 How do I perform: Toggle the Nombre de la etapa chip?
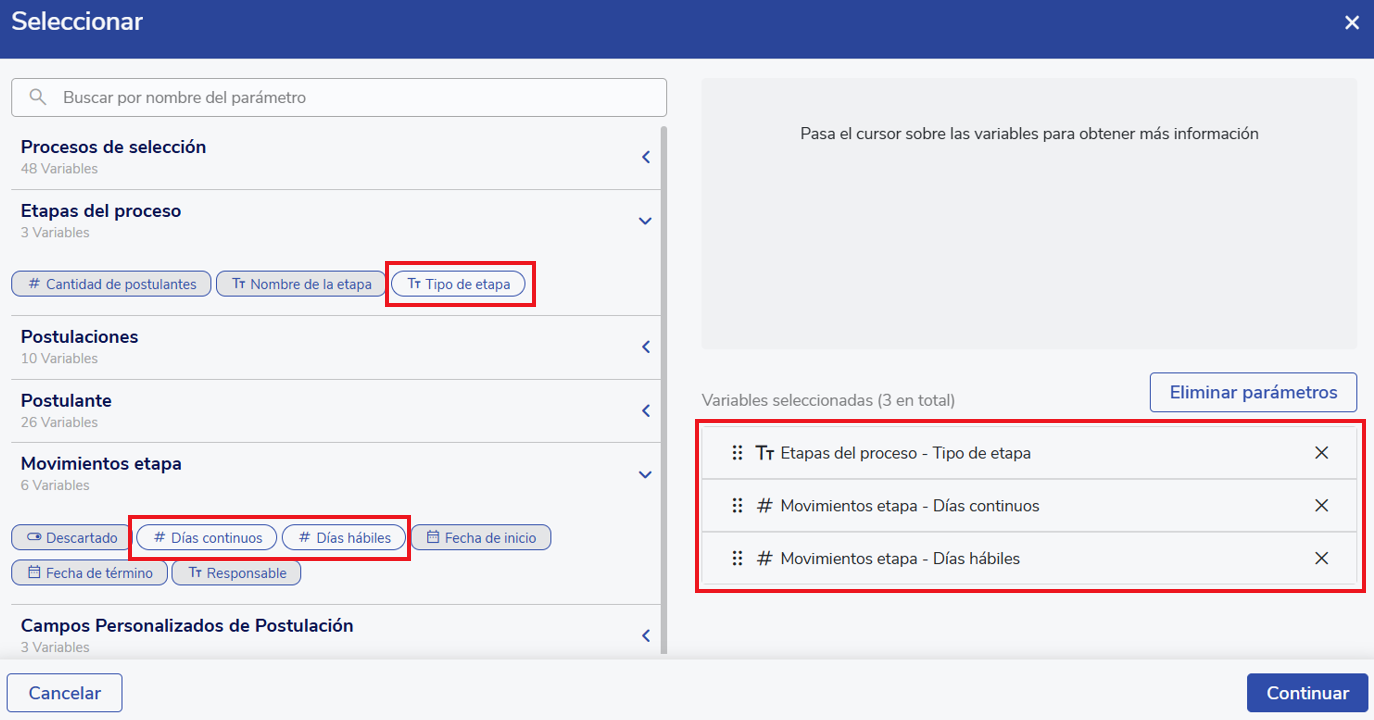[301, 284]
